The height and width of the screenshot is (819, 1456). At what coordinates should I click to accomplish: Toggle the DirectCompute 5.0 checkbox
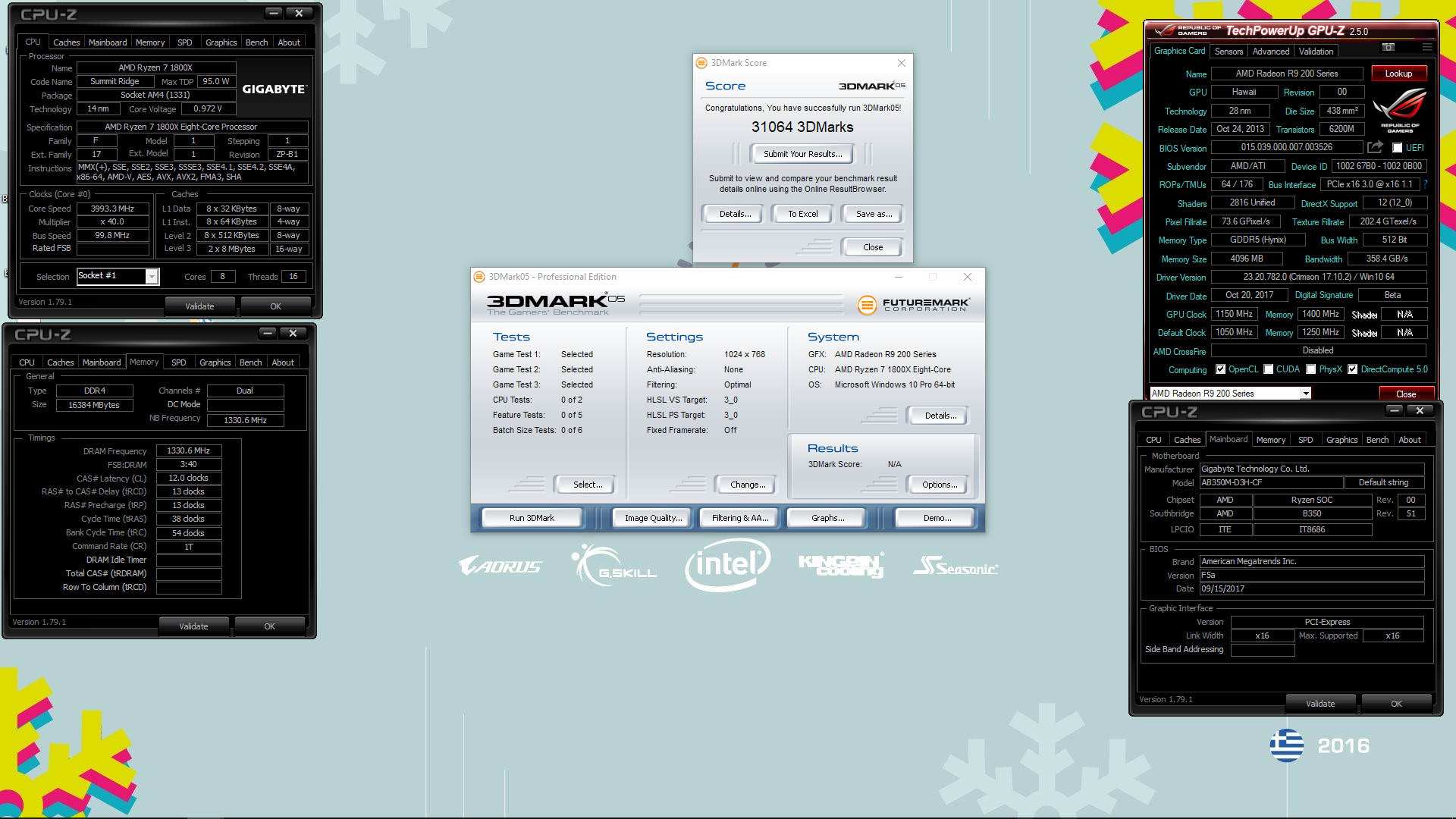(1352, 369)
